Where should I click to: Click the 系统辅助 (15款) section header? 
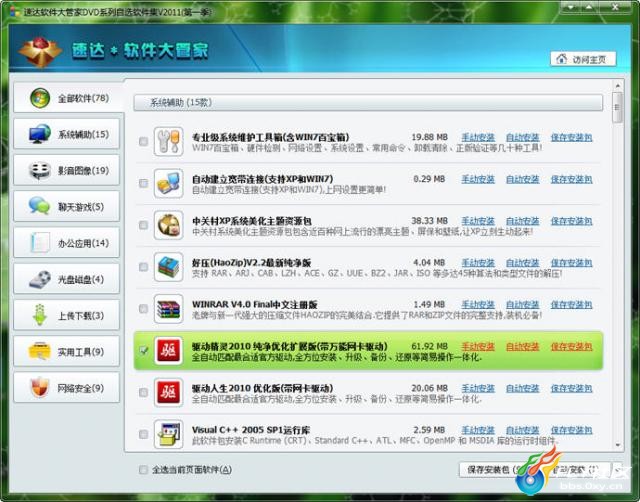[368, 102]
